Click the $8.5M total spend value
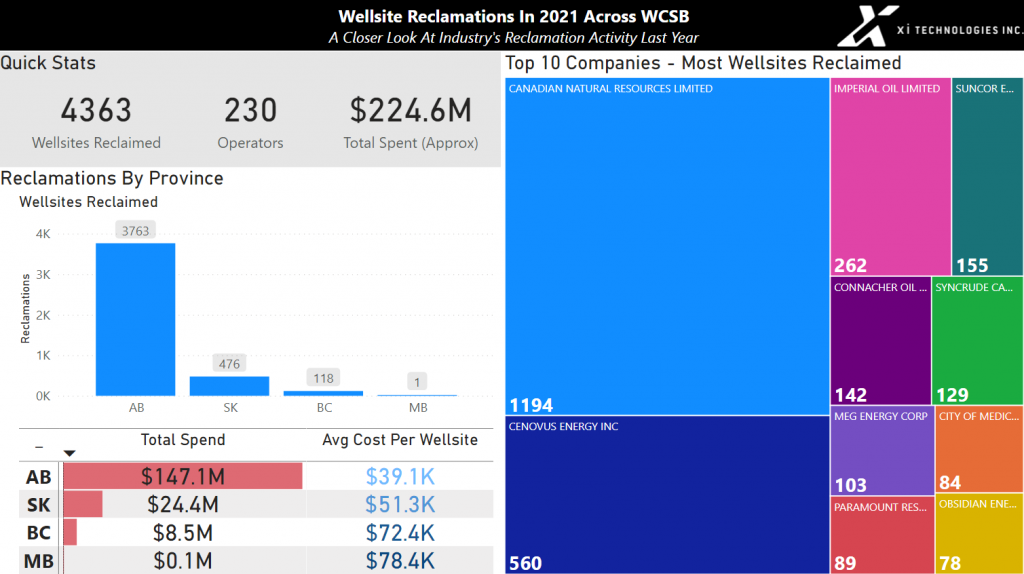The image size is (1024, 574). (183, 533)
